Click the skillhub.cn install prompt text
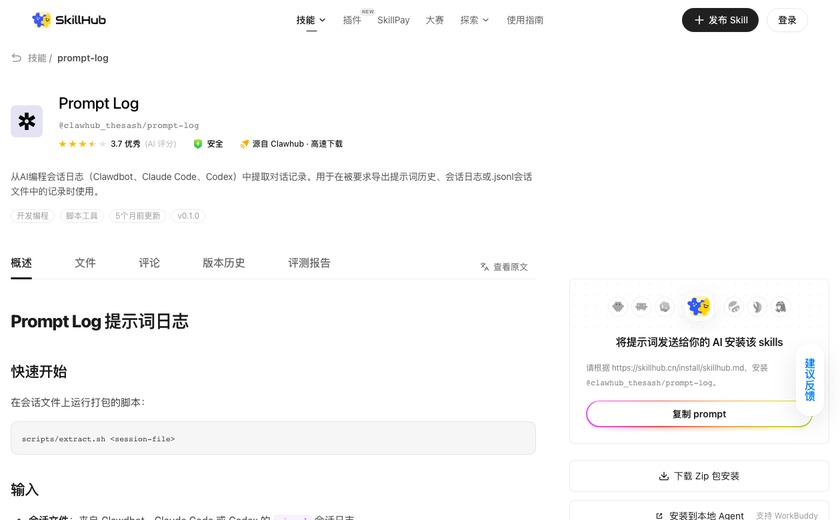 pos(678,375)
